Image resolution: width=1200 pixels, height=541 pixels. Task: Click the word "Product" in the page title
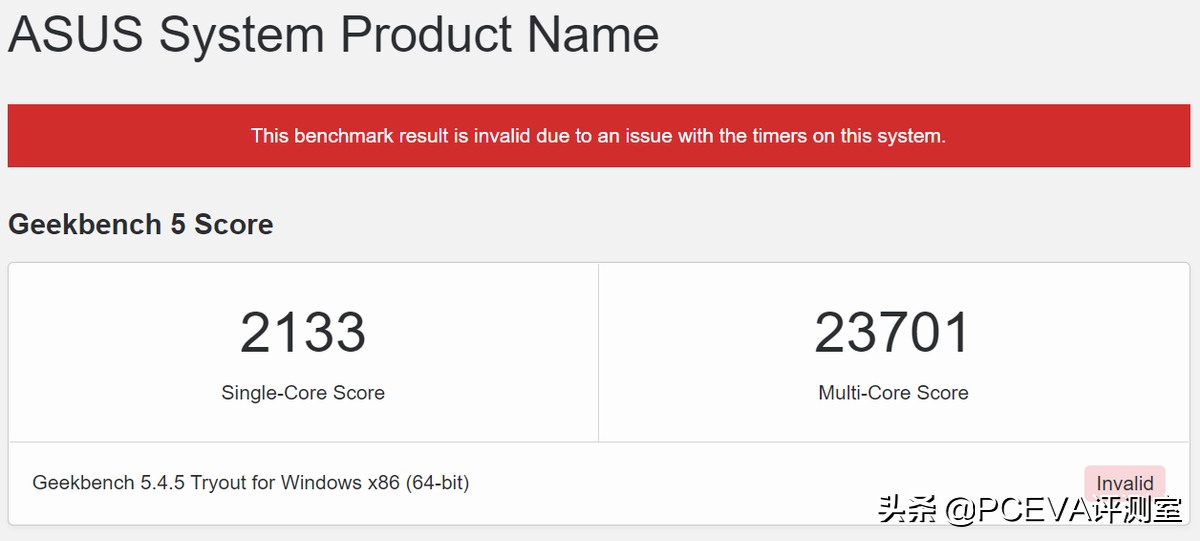tap(425, 34)
